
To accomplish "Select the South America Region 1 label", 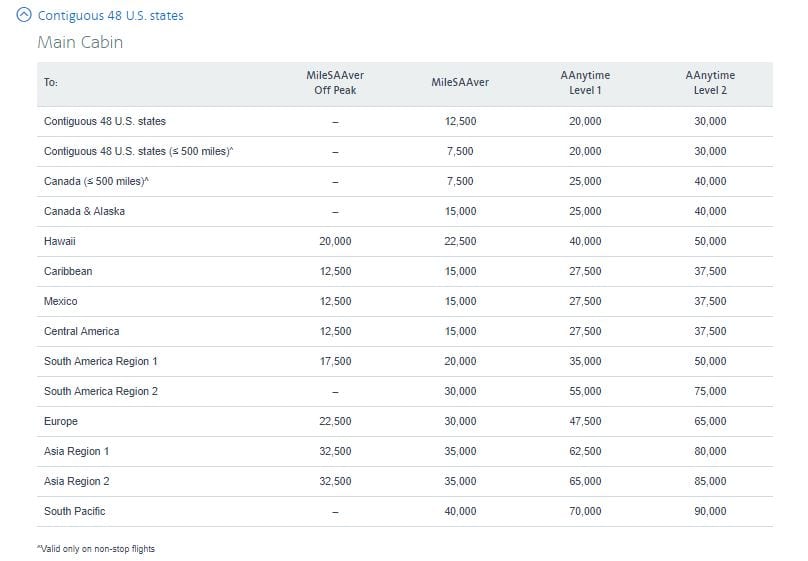I will (100, 361).
